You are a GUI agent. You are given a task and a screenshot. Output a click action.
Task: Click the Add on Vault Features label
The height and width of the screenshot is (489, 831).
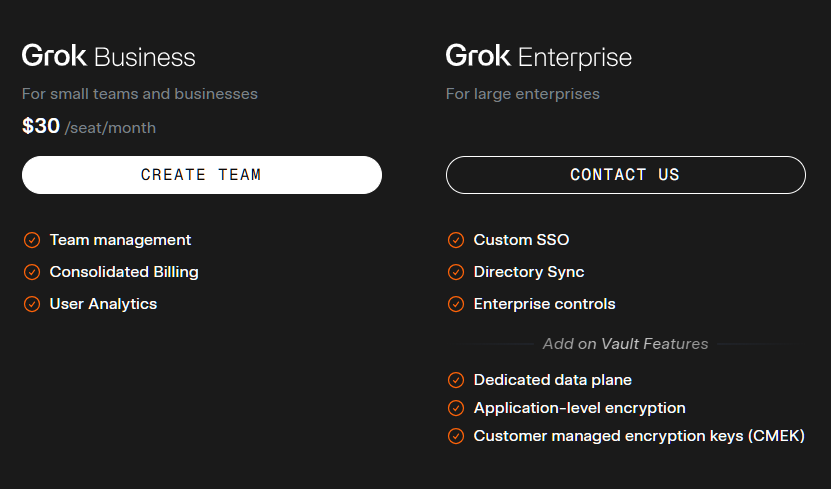coord(625,344)
